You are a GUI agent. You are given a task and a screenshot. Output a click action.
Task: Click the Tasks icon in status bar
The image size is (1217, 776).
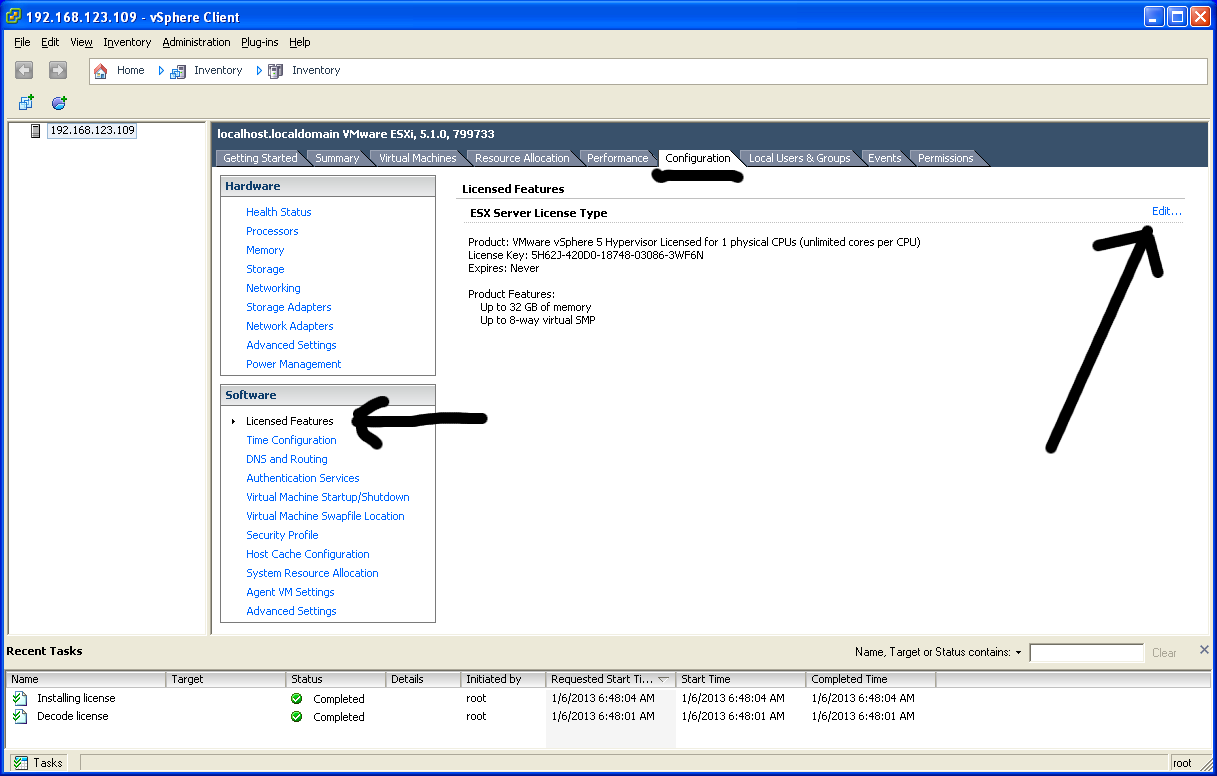[21, 763]
